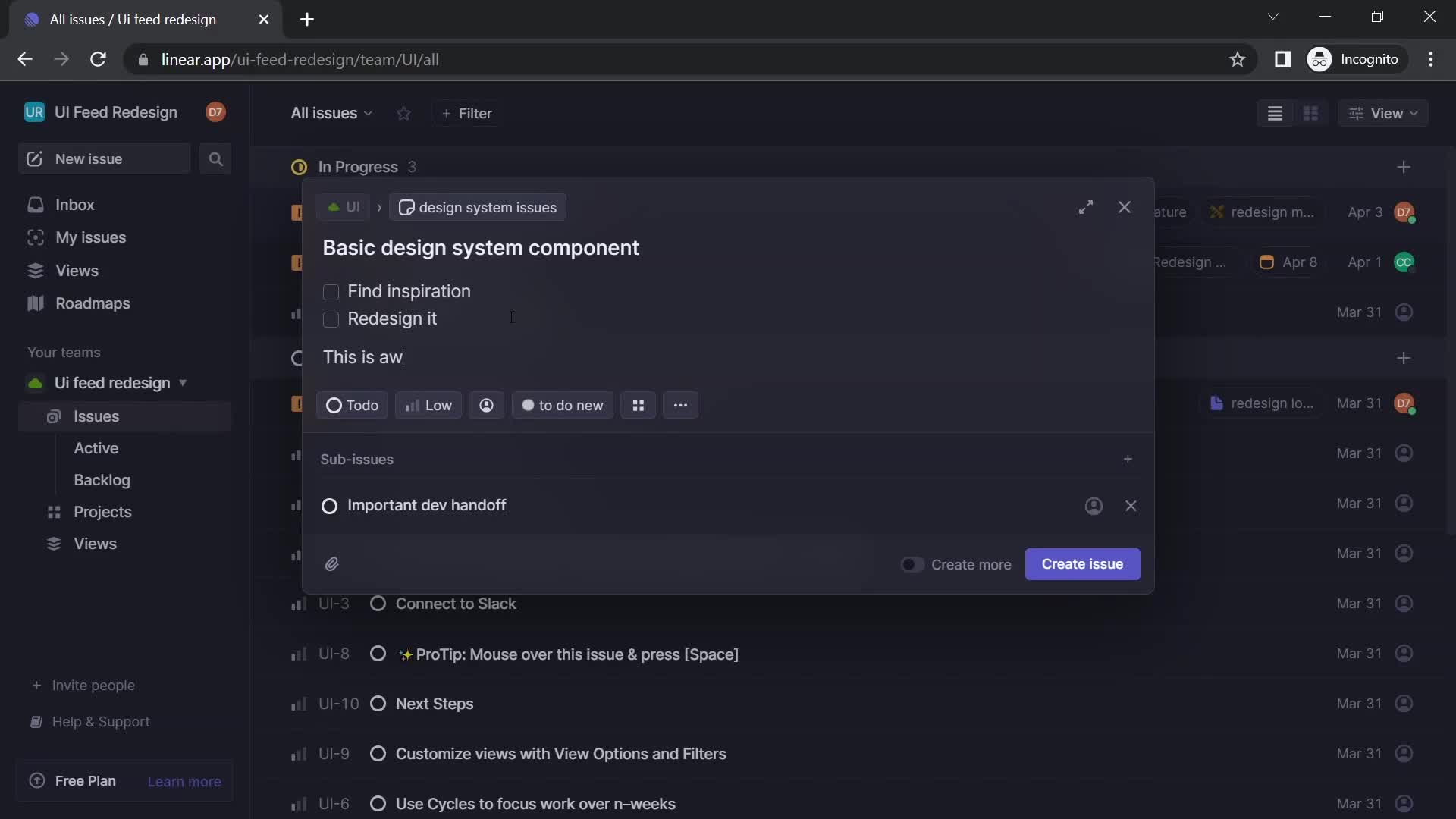The image size is (1456, 819).
Task: Enable the Create more toggle
Action: coord(911,563)
